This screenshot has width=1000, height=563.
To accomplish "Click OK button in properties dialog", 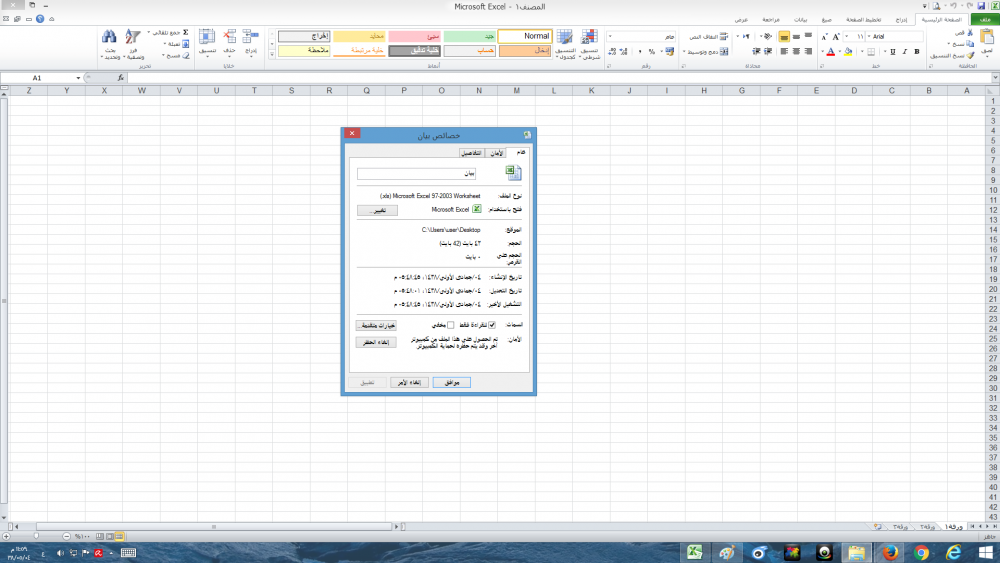I will coord(452,383).
